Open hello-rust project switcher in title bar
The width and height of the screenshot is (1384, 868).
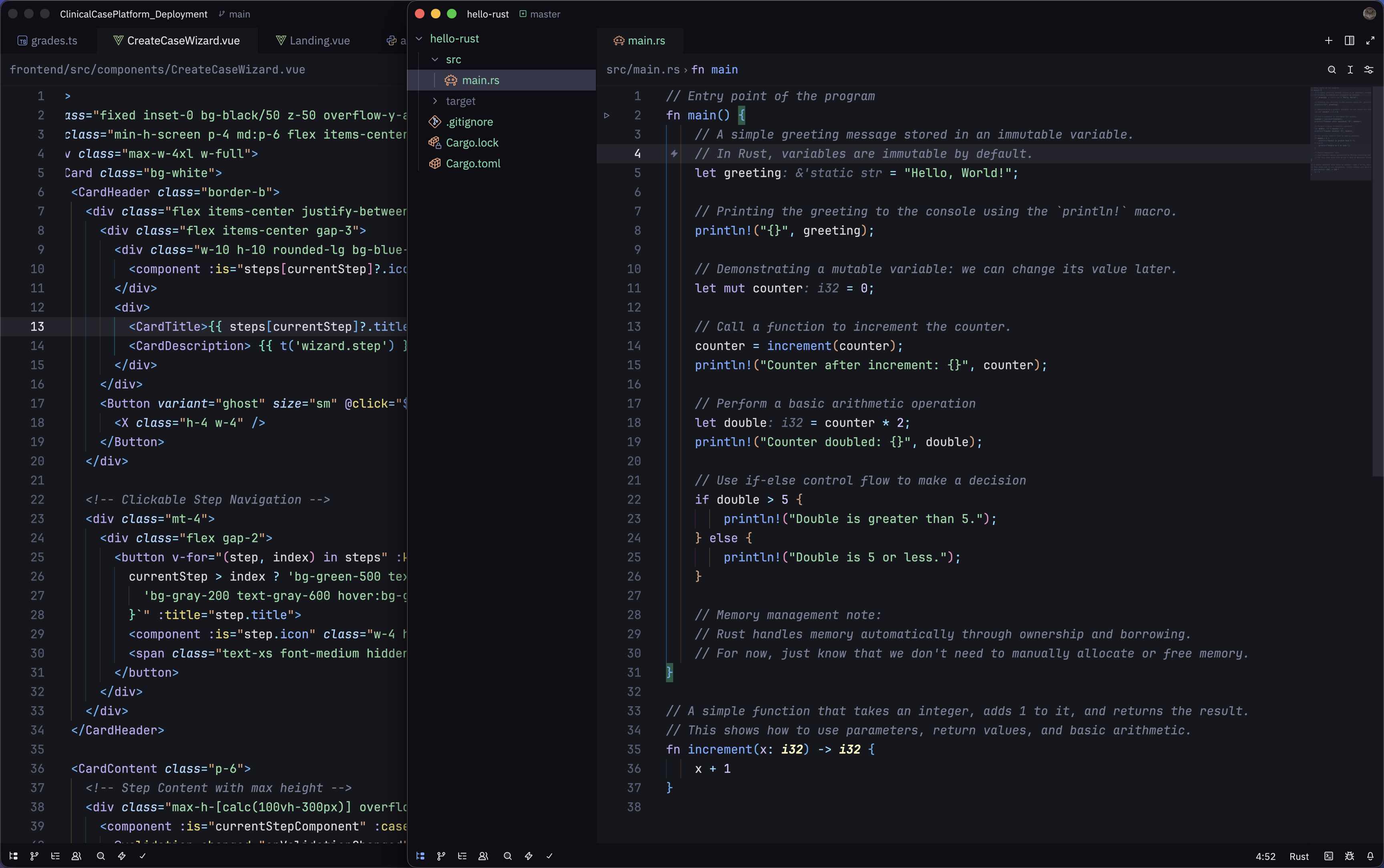[x=487, y=14]
